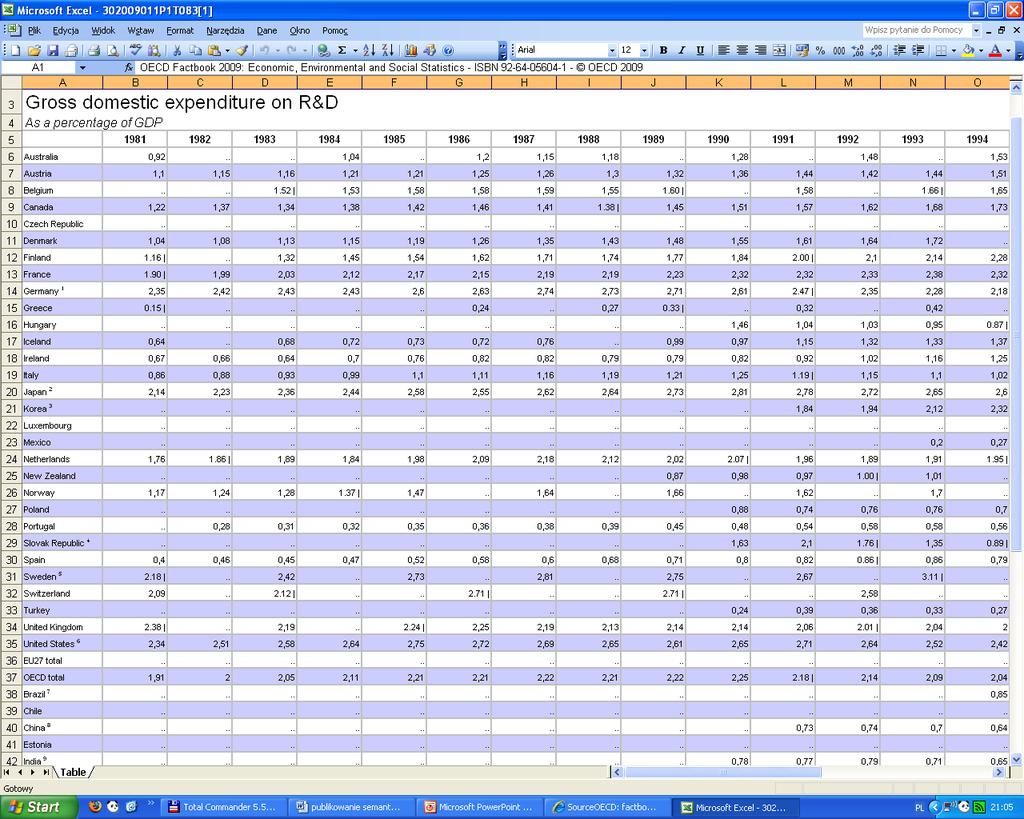Open the Plik menu
1024x819 pixels.
point(34,30)
